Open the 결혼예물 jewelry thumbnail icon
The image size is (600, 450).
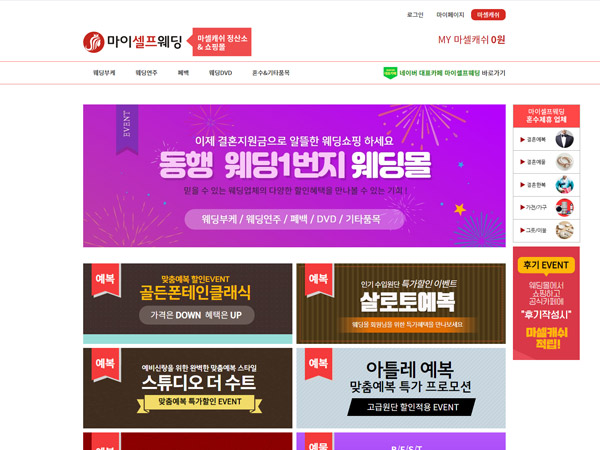point(564,162)
